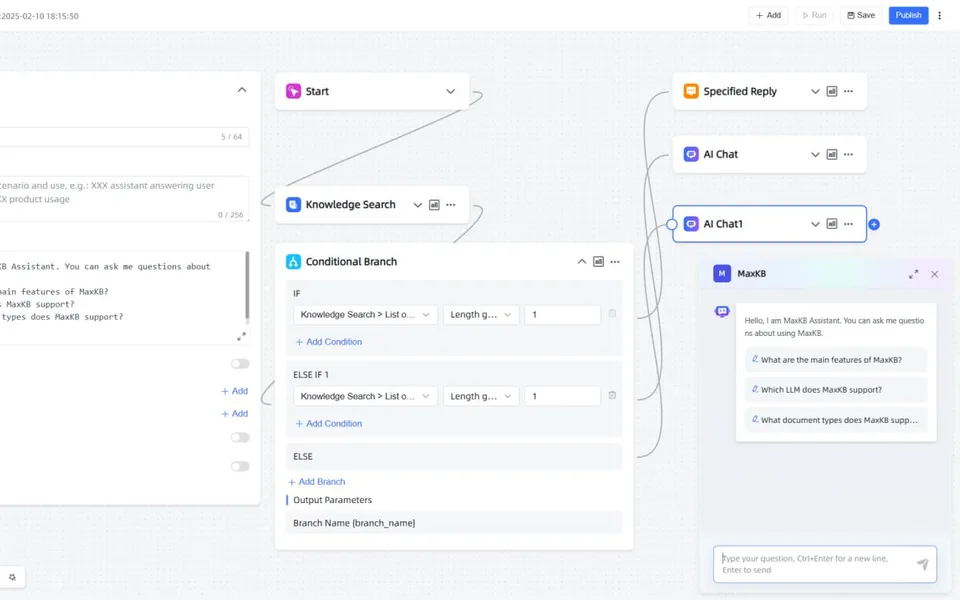Image resolution: width=960 pixels, height=600 pixels.
Task: Open three-dot menu on Specified Reply node
Action: point(848,91)
